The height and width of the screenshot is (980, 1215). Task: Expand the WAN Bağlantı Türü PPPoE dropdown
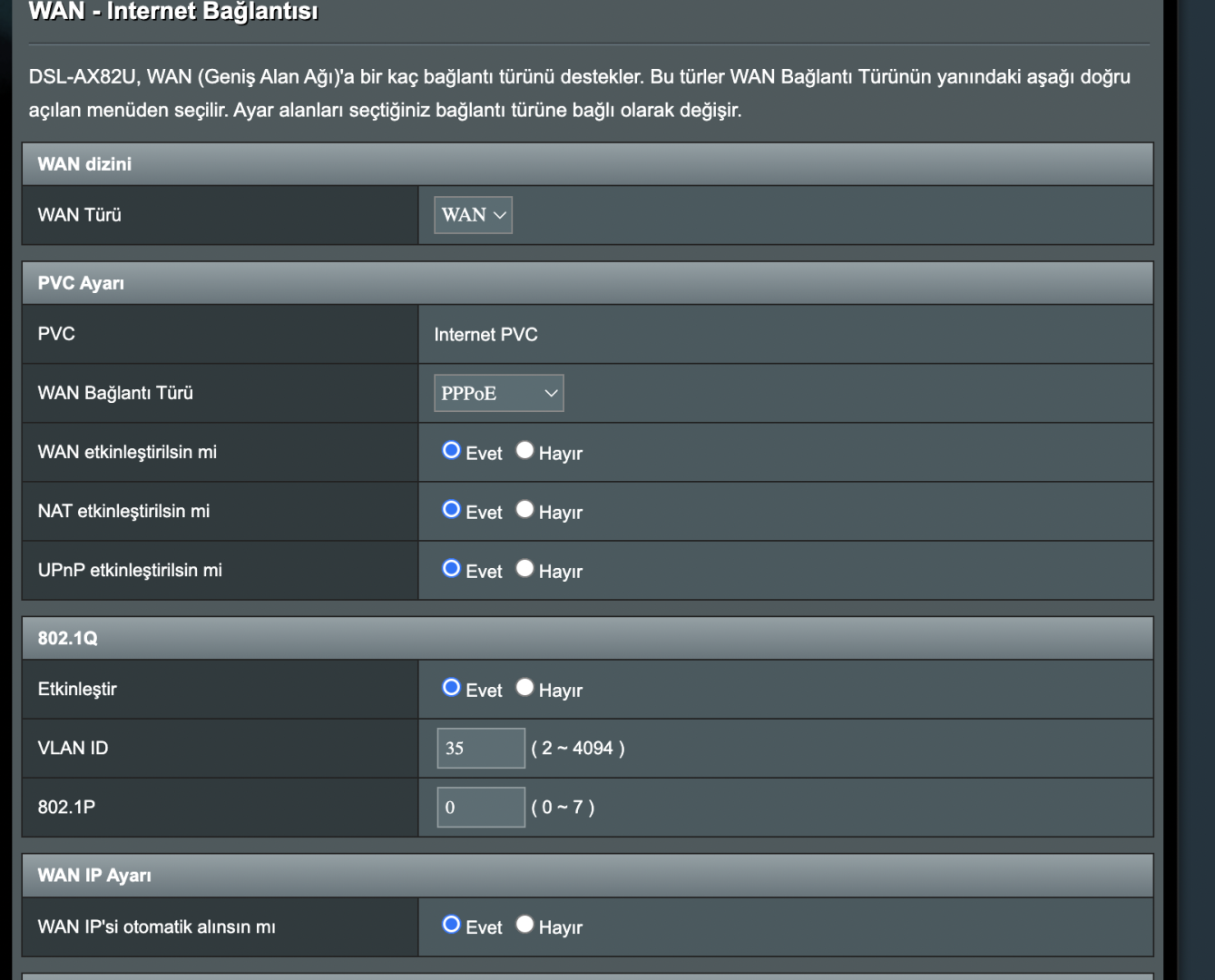pos(498,393)
